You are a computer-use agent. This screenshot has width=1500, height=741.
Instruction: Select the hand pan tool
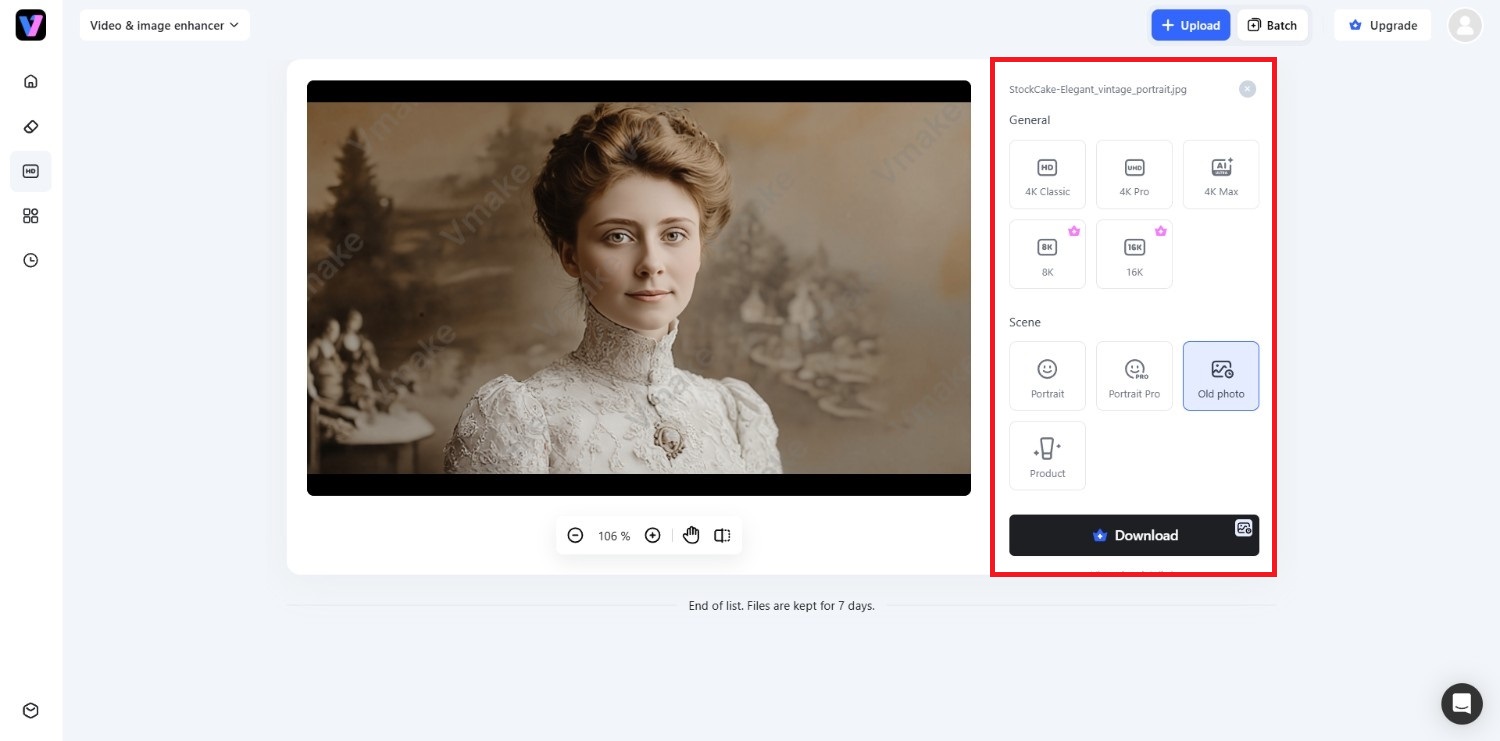pyautogui.click(x=691, y=536)
